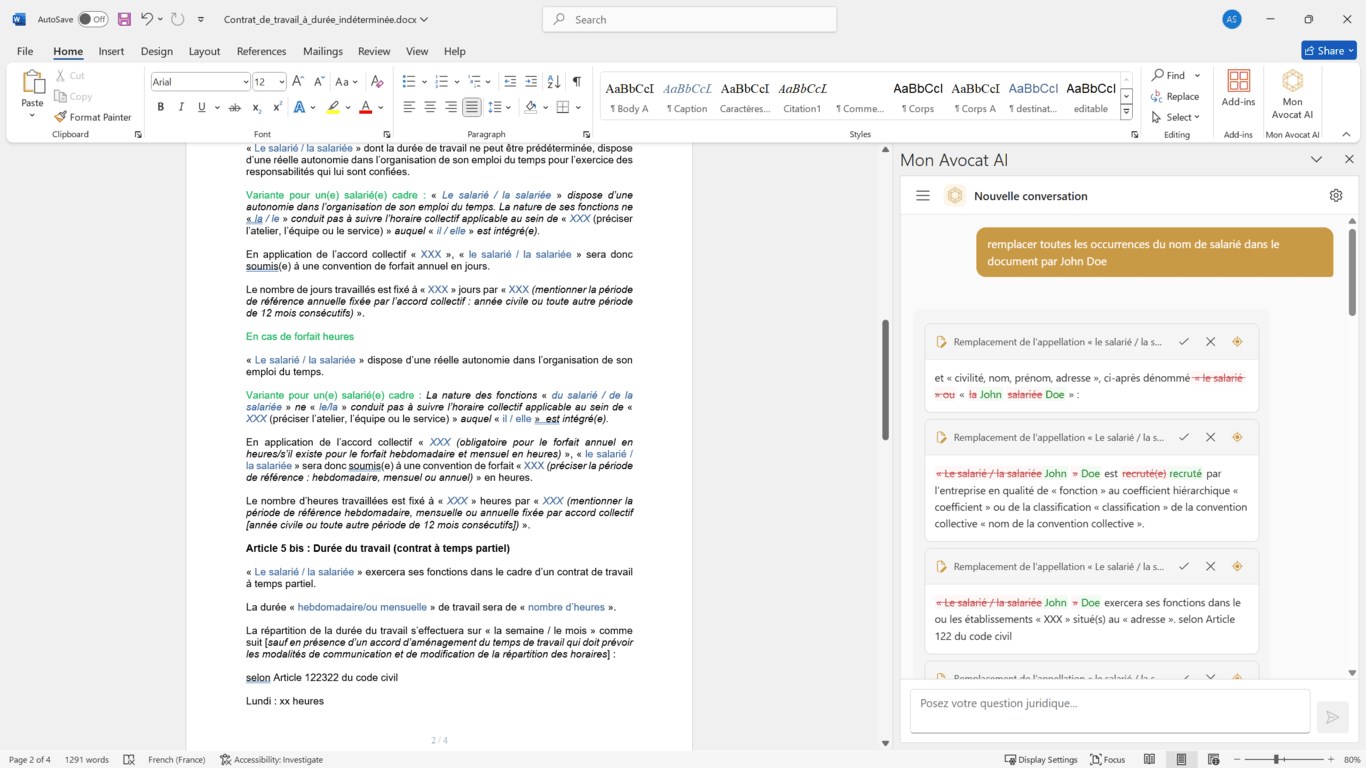Open the hamburger menu in AI panel

923,196
